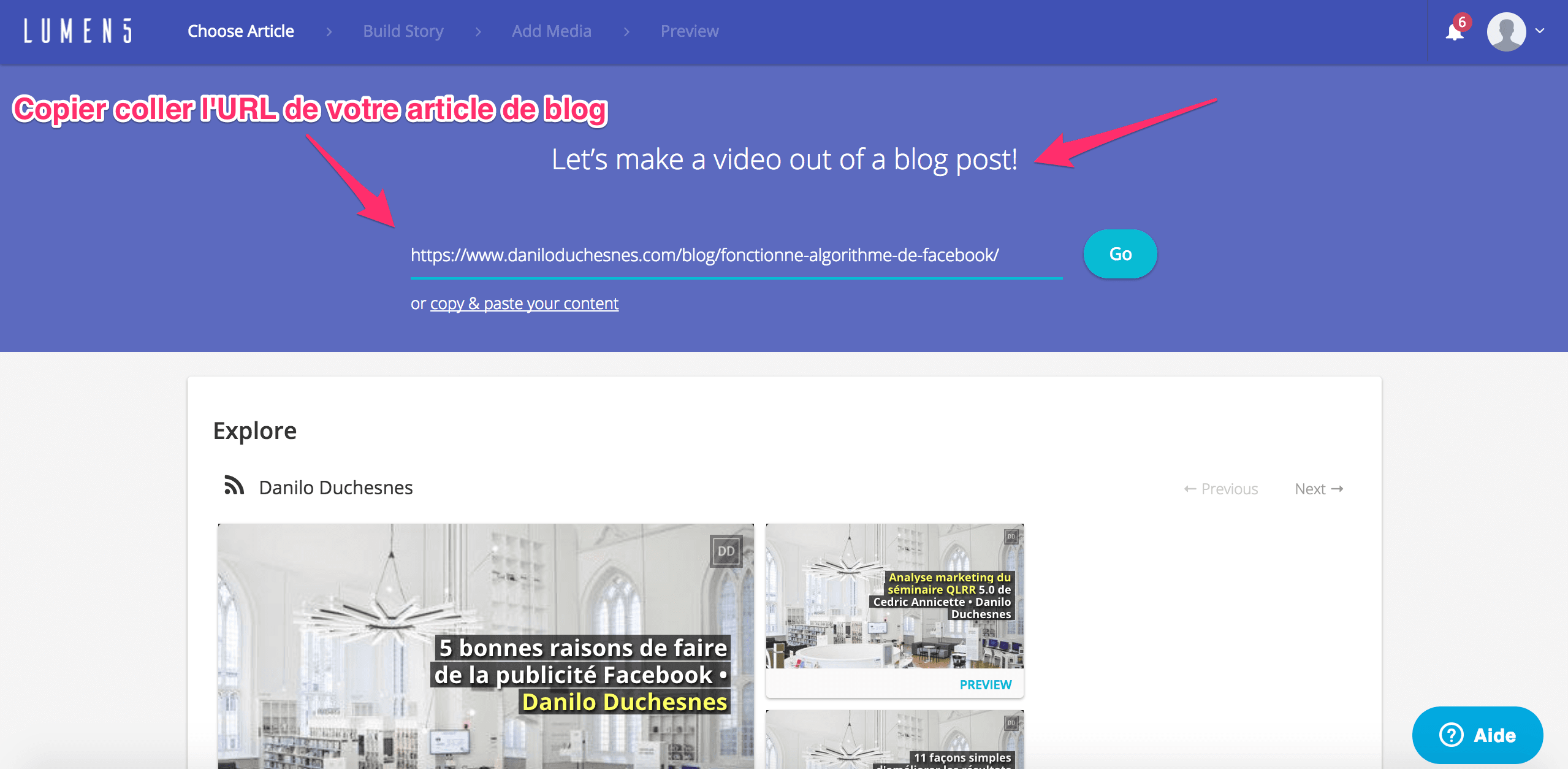
Task: Click the PREVIEW link under Analyse marketing card
Action: pyautogui.click(x=985, y=684)
